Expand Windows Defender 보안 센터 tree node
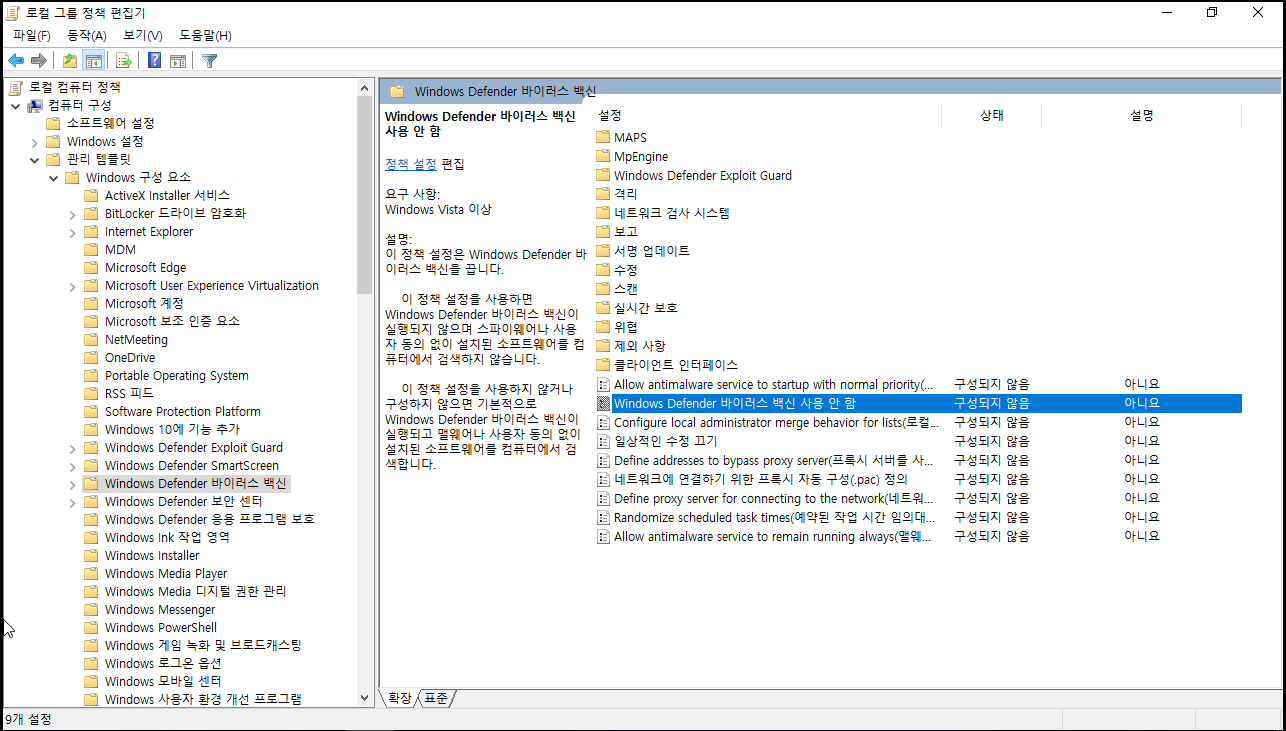The width and height of the screenshot is (1286, 731). (x=73, y=502)
